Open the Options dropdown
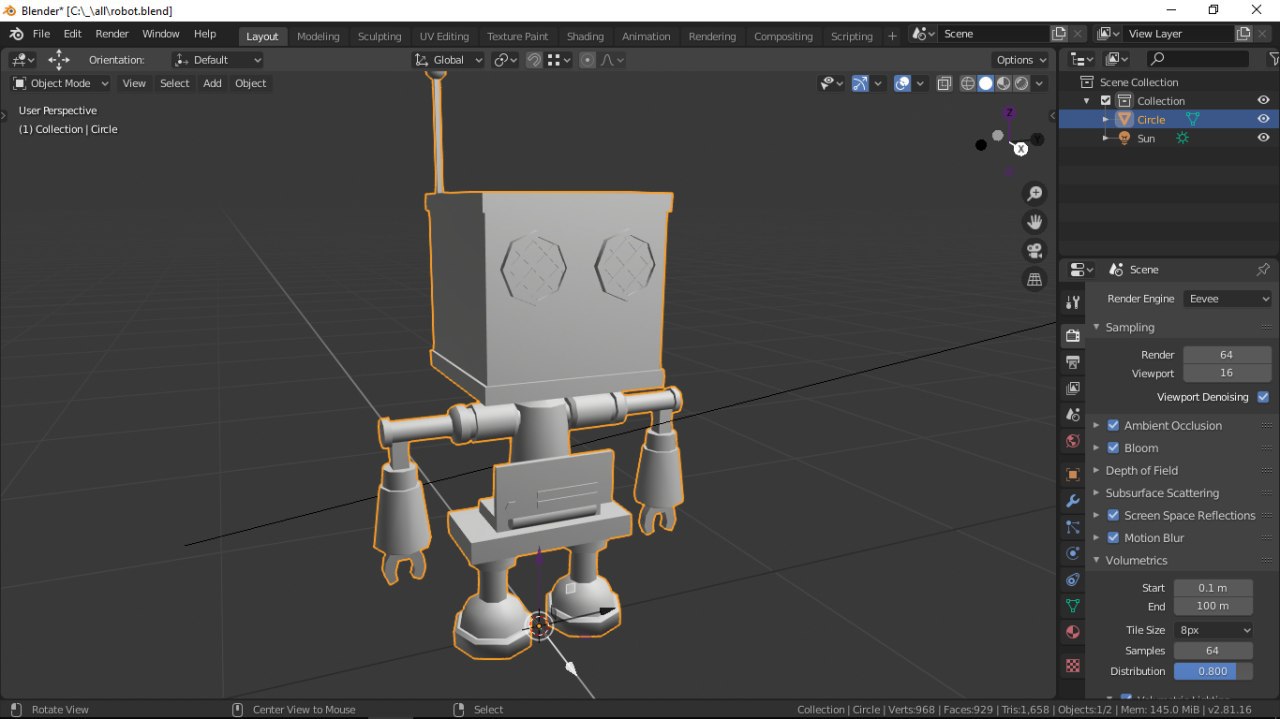 coord(1021,60)
